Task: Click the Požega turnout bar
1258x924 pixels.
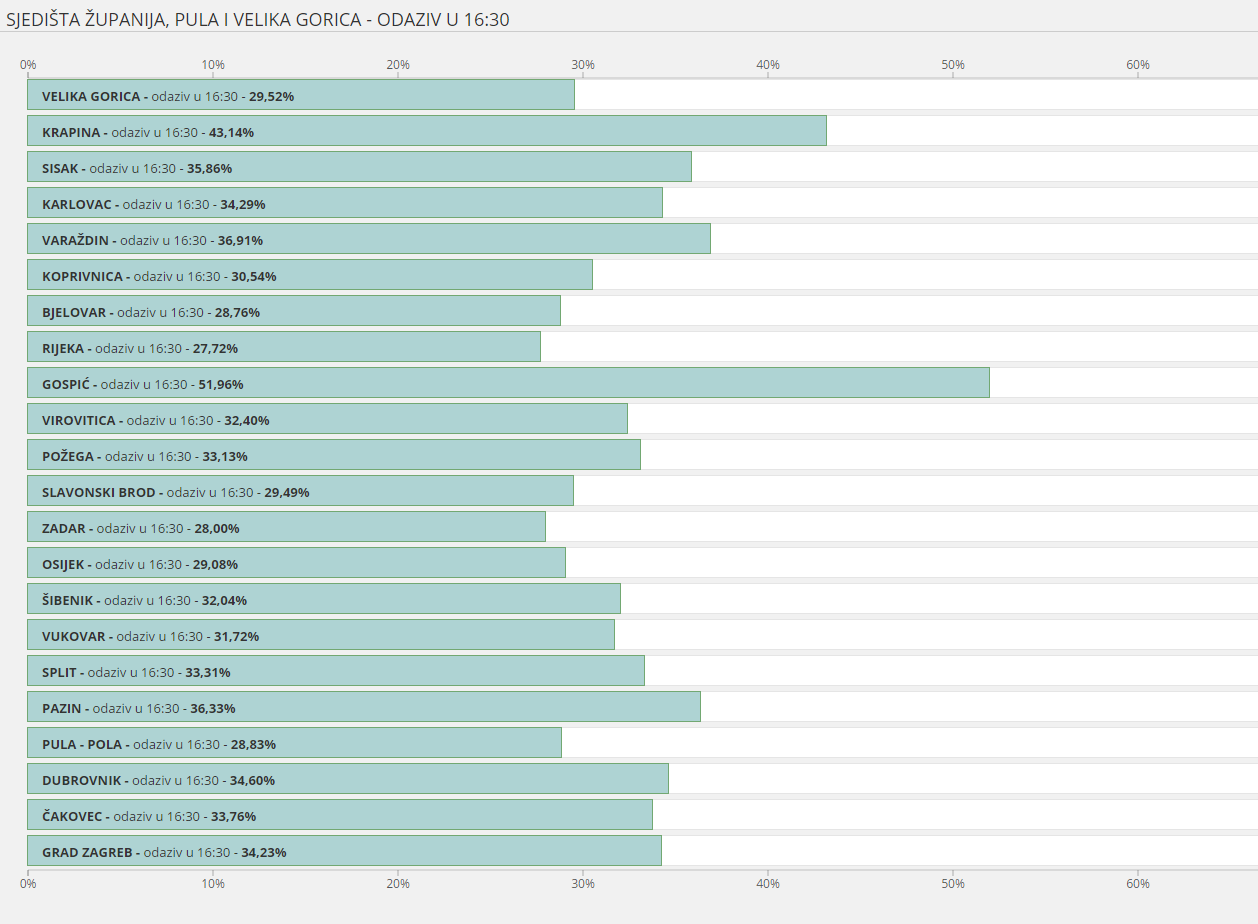Action: pos(334,455)
